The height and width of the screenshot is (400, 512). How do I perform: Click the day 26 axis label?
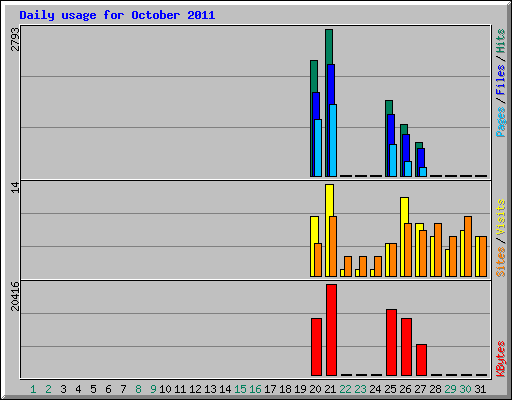[405, 389]
